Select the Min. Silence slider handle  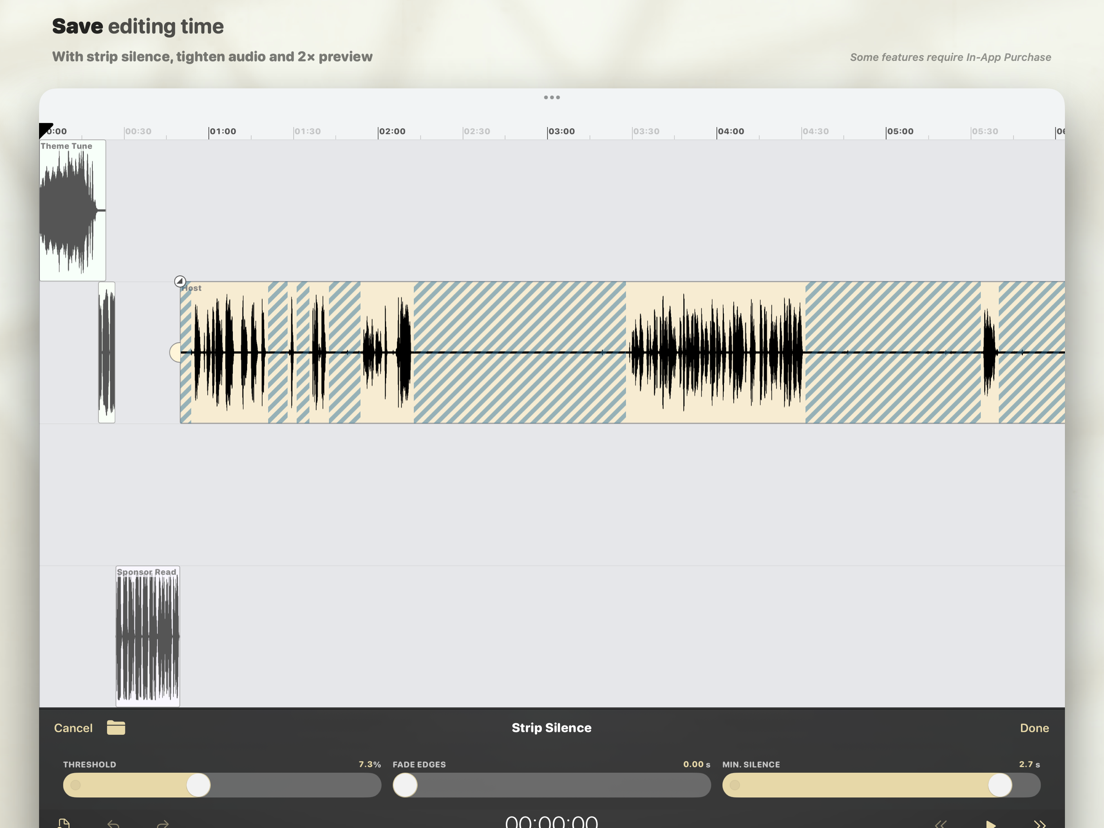point(1000,785)
